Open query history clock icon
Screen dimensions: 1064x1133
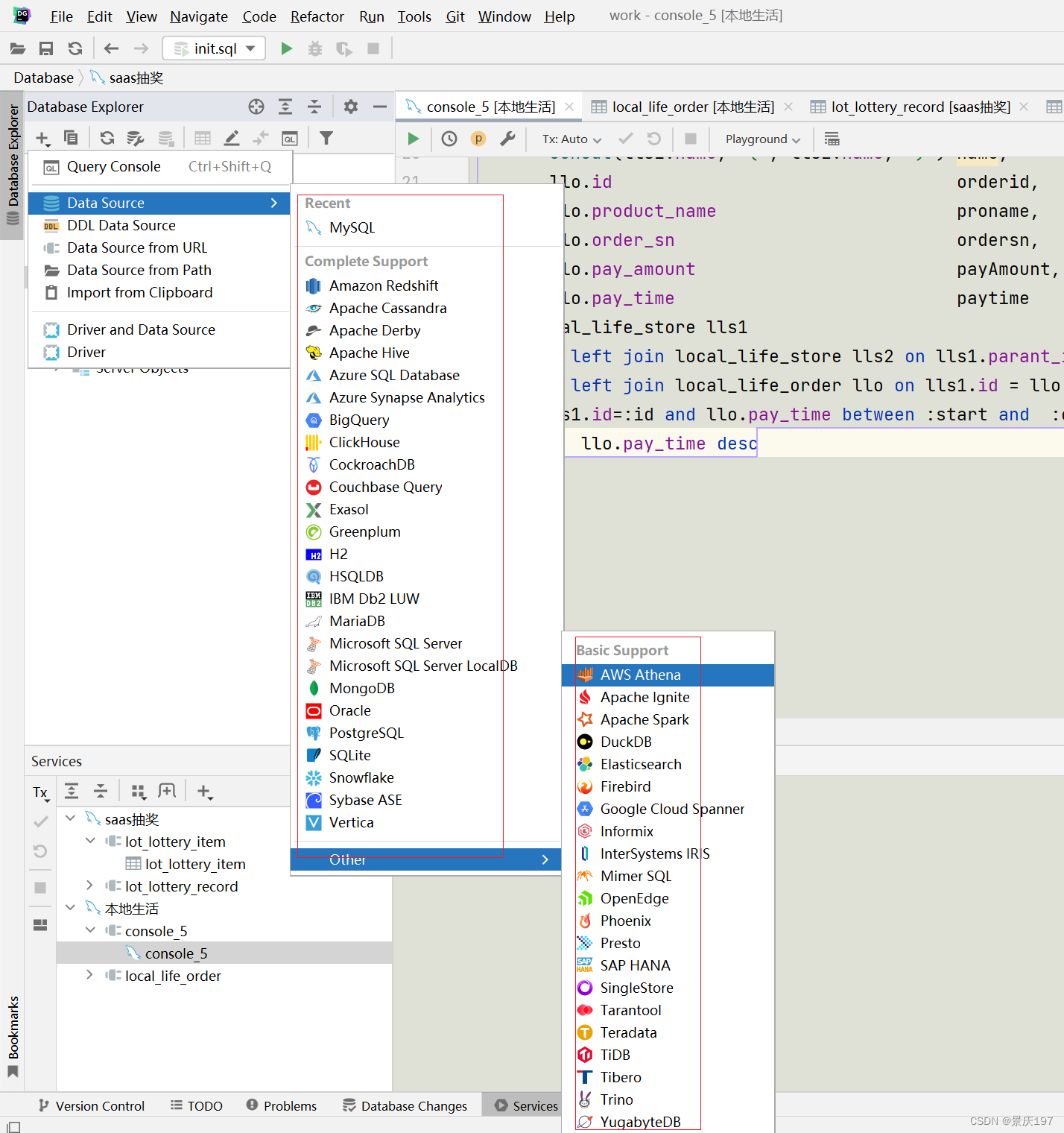[x=449, y=139]
